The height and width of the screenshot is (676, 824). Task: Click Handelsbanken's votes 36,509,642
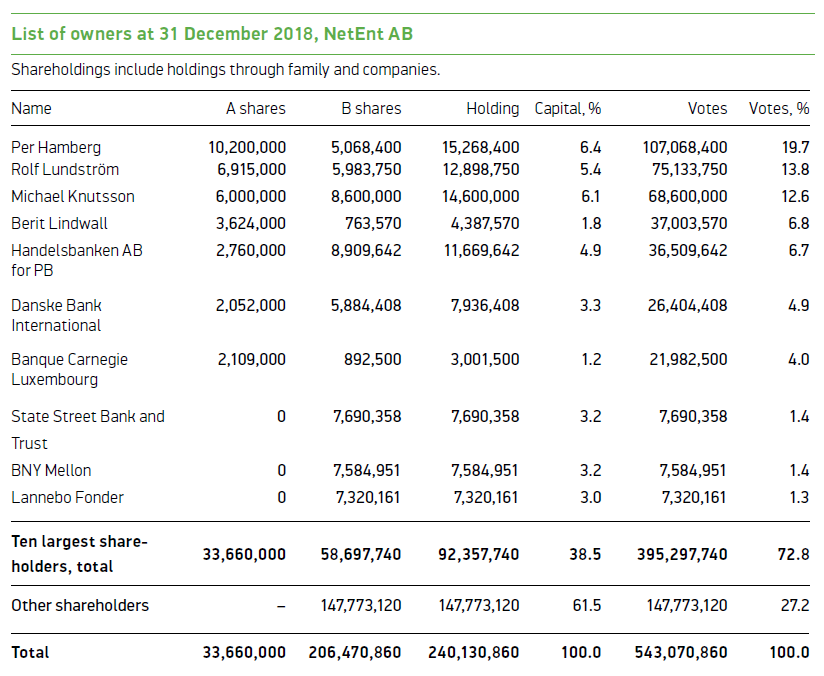688,250
